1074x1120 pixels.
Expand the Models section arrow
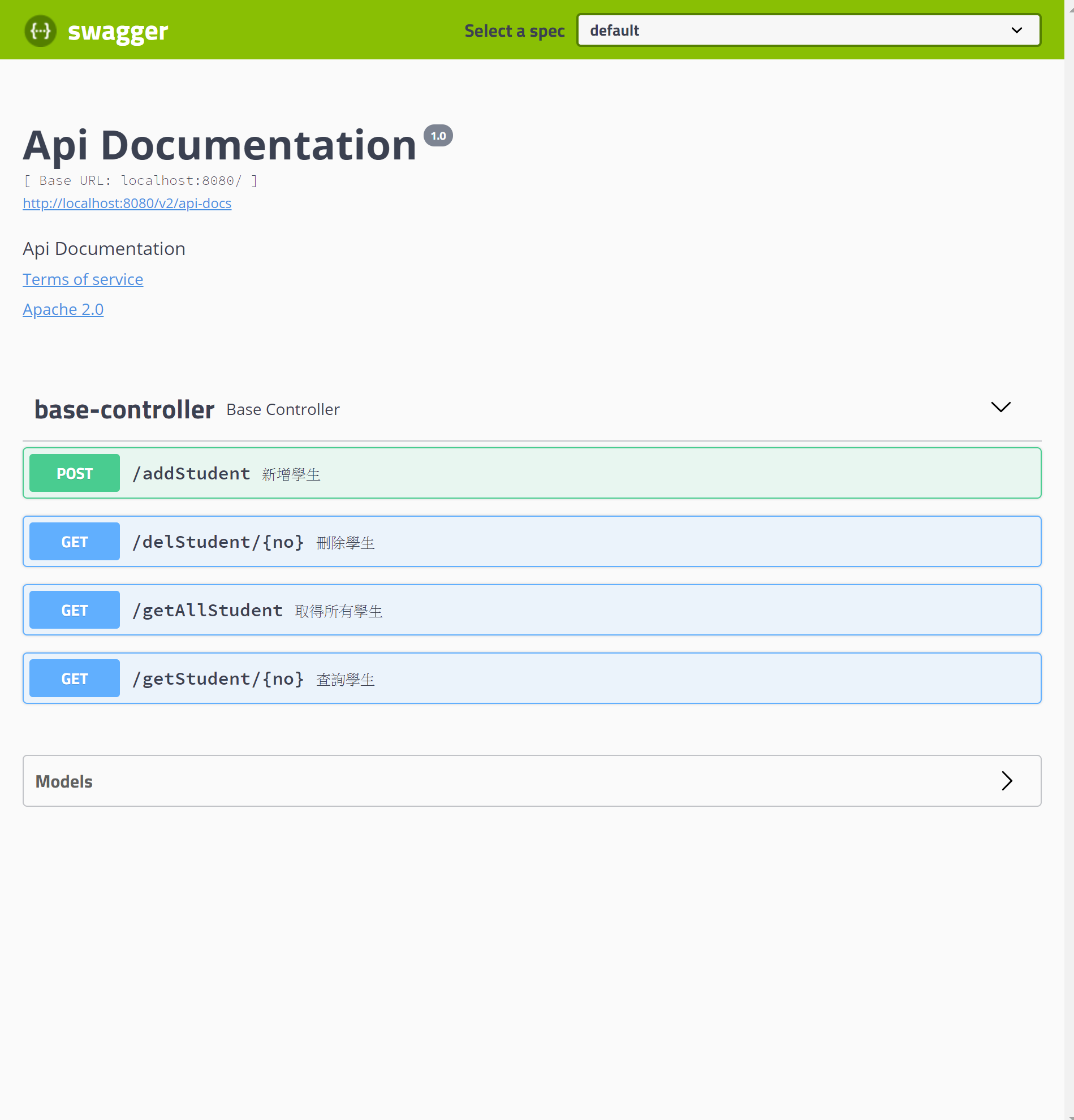tap(1007, 781)
